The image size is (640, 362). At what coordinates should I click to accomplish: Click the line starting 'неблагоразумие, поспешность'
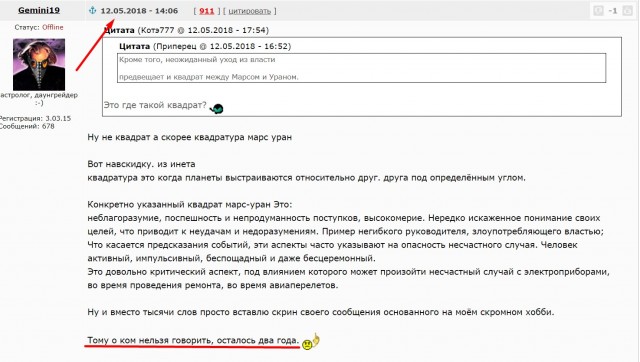(344, 218)
